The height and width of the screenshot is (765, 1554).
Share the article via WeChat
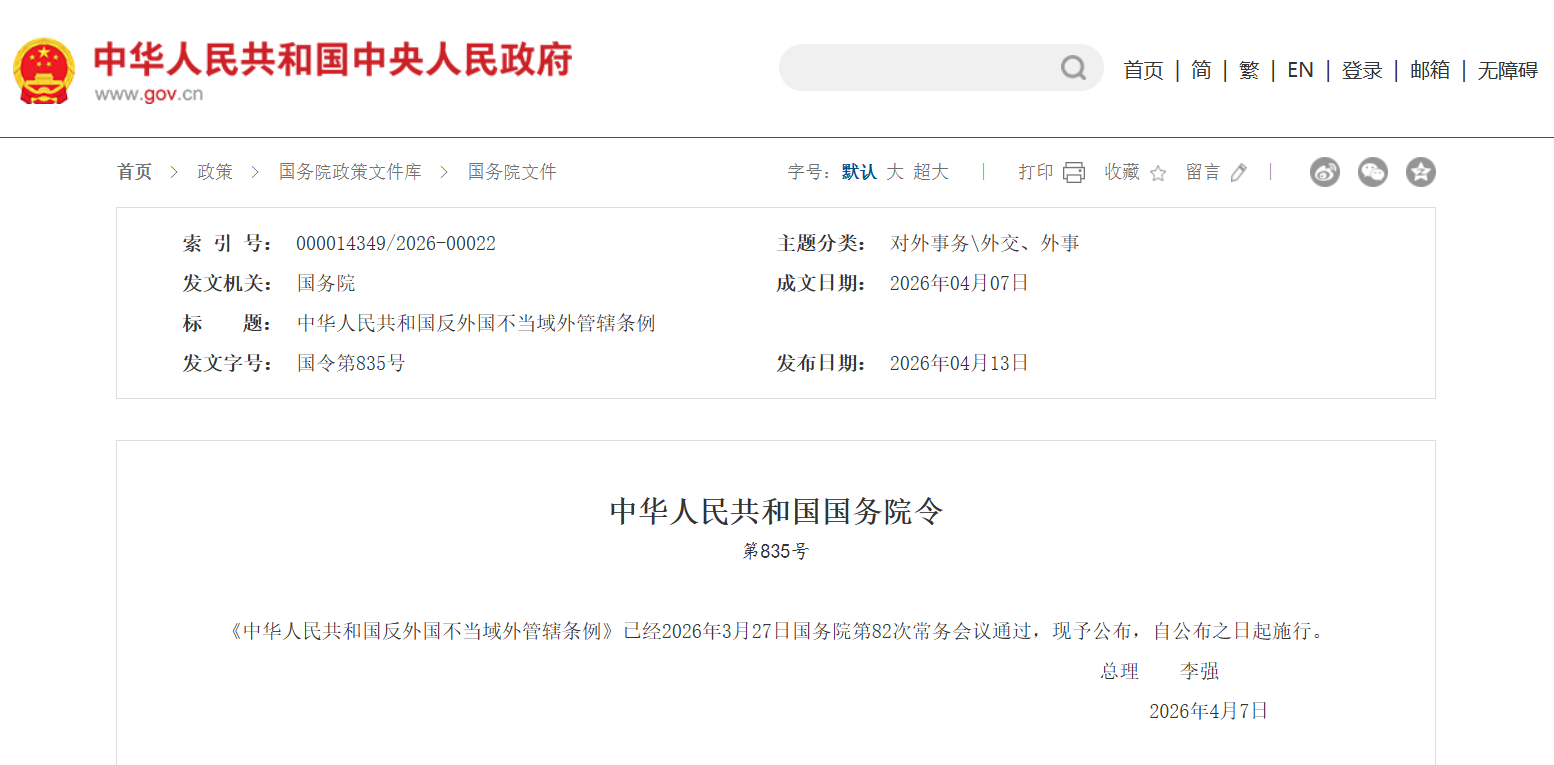(x=1372, y=172)
